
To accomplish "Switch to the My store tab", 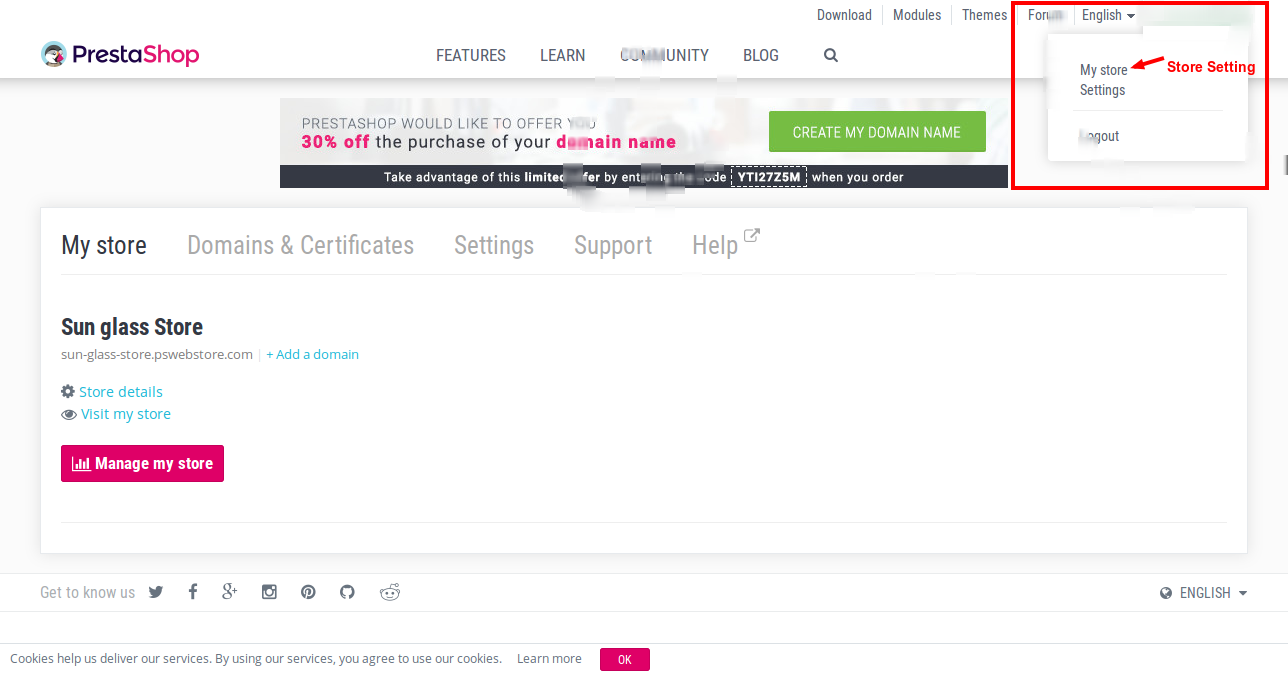I will (104, 245).
